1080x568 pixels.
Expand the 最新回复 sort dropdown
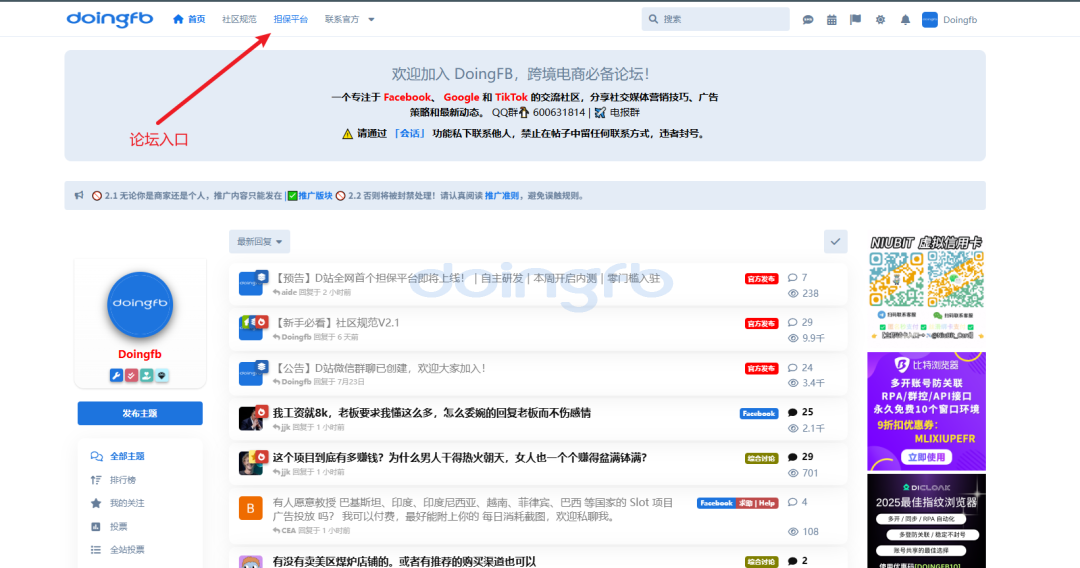pos(259,241)
